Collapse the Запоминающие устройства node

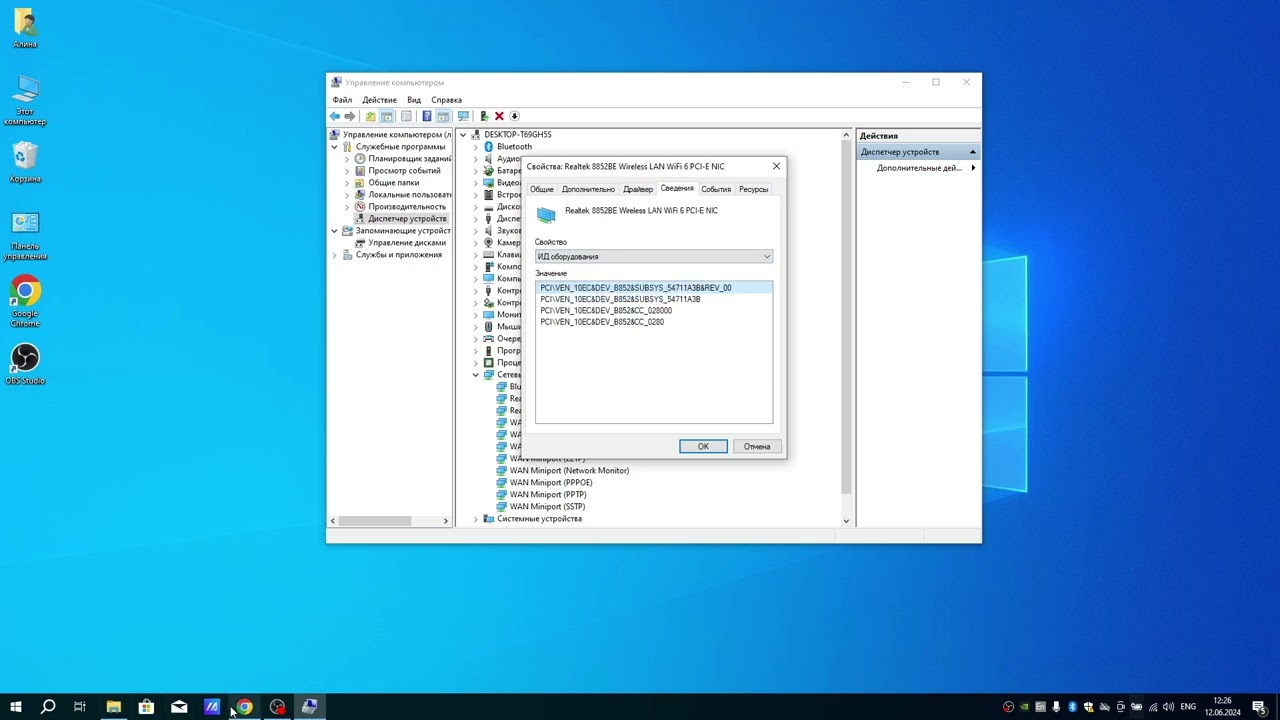point(335,231)
